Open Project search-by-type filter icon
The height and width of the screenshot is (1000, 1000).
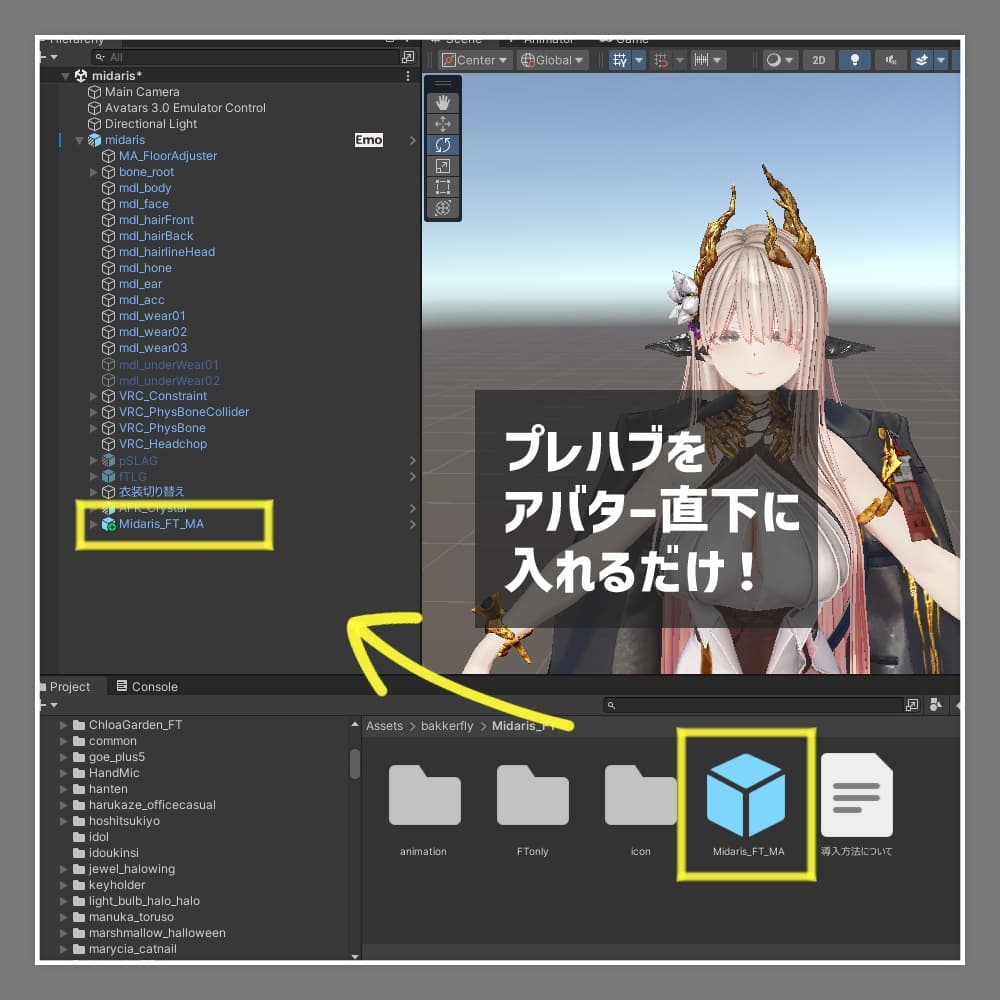pos(936,705)
